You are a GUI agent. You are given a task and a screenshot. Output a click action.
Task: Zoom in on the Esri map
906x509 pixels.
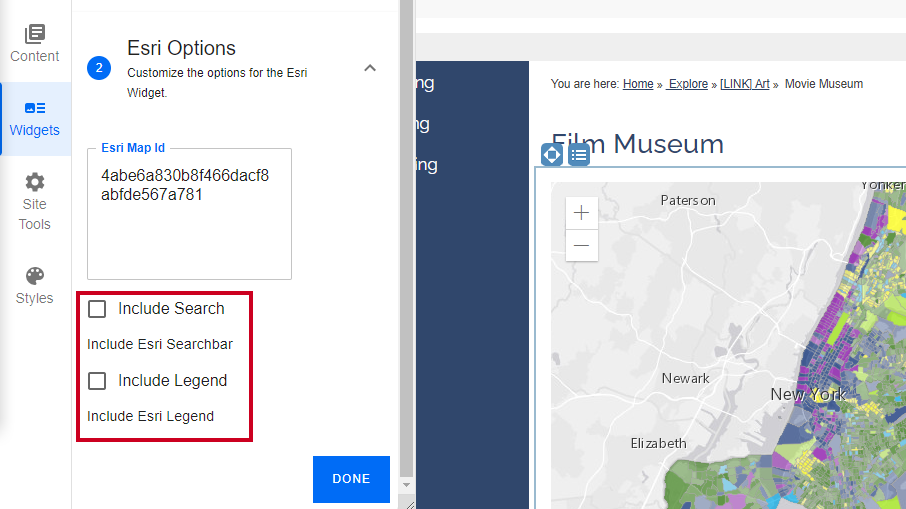click(x=581, y=213)
